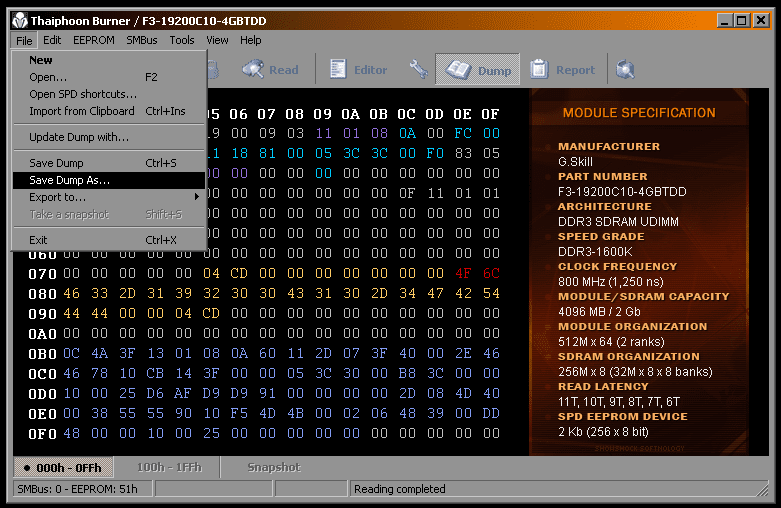Select Open SPD shortcuts... menu entry

[x=109, y=94]
